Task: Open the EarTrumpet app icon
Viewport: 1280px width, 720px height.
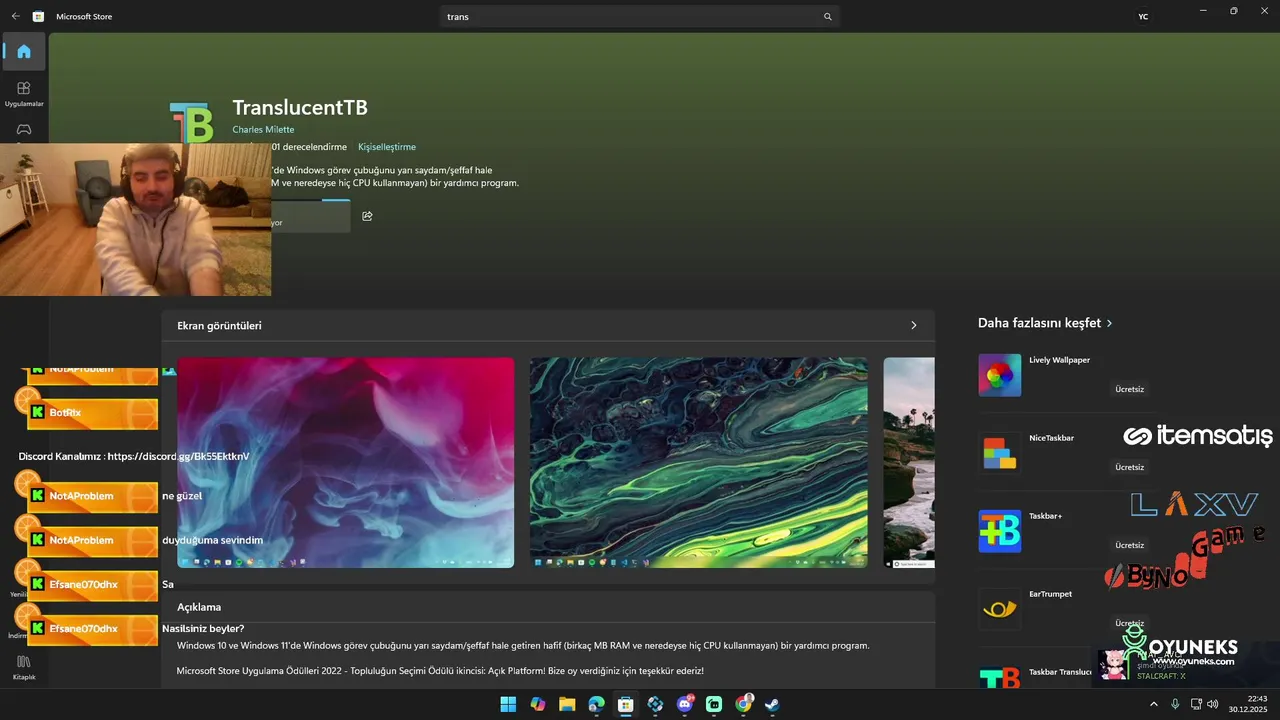Action: 1000,609
